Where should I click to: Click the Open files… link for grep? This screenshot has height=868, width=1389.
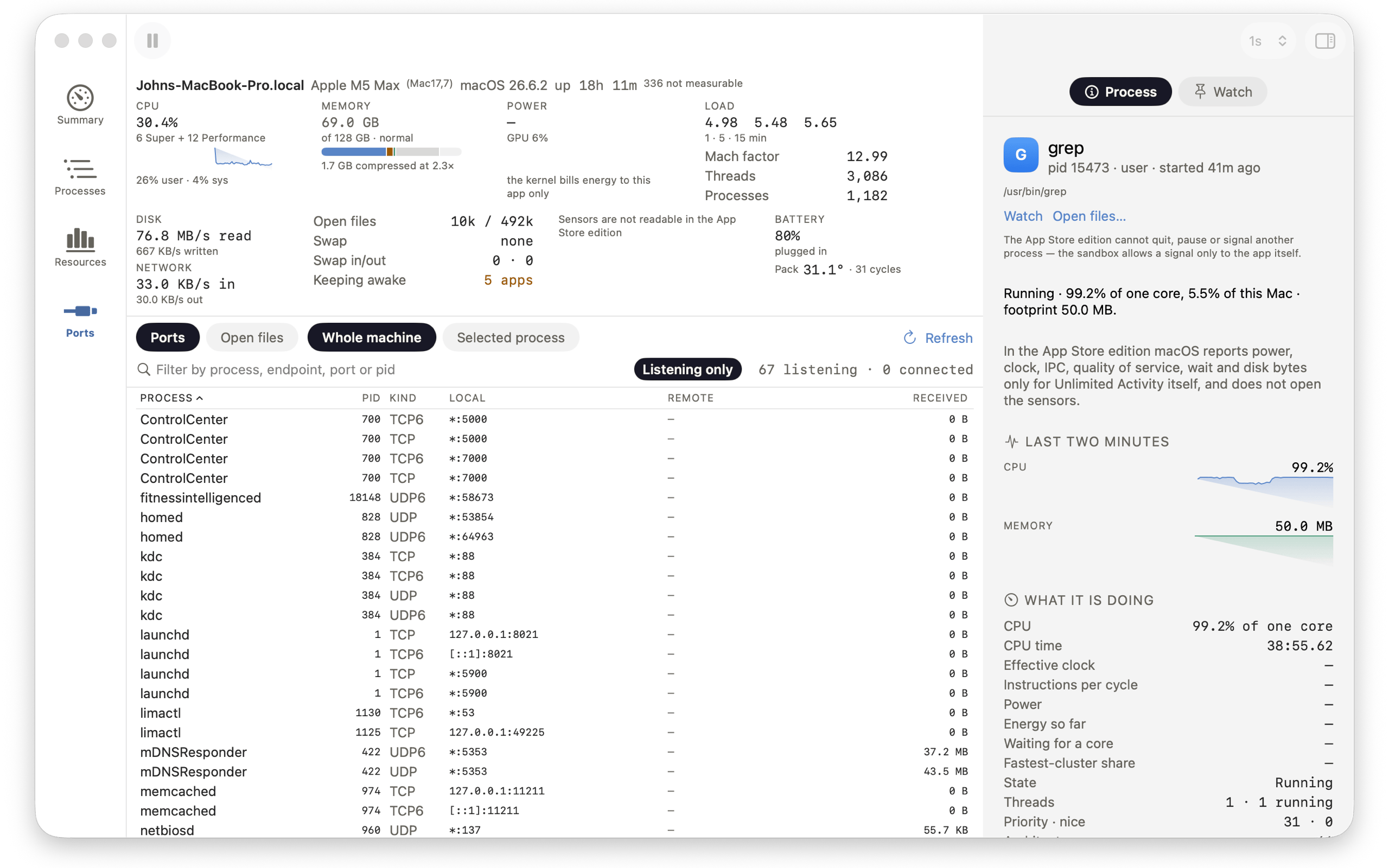(x=1089, y=216)
